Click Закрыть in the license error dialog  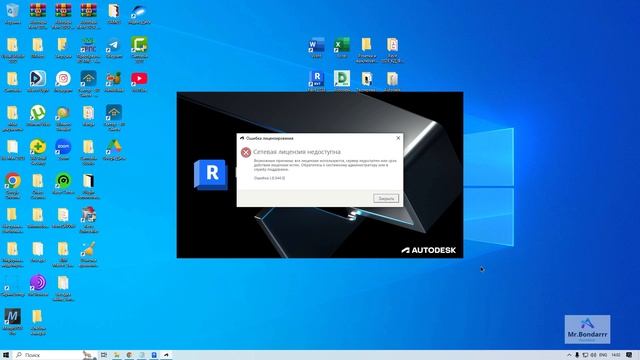[x=386, y=198]
